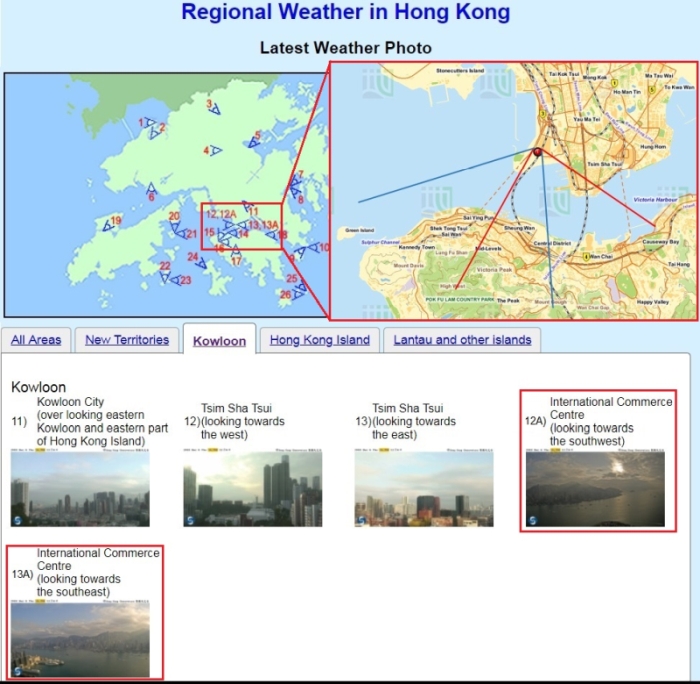Select camera marker 24 on the map
Screen dimensions: 700x684
[200, 263]
